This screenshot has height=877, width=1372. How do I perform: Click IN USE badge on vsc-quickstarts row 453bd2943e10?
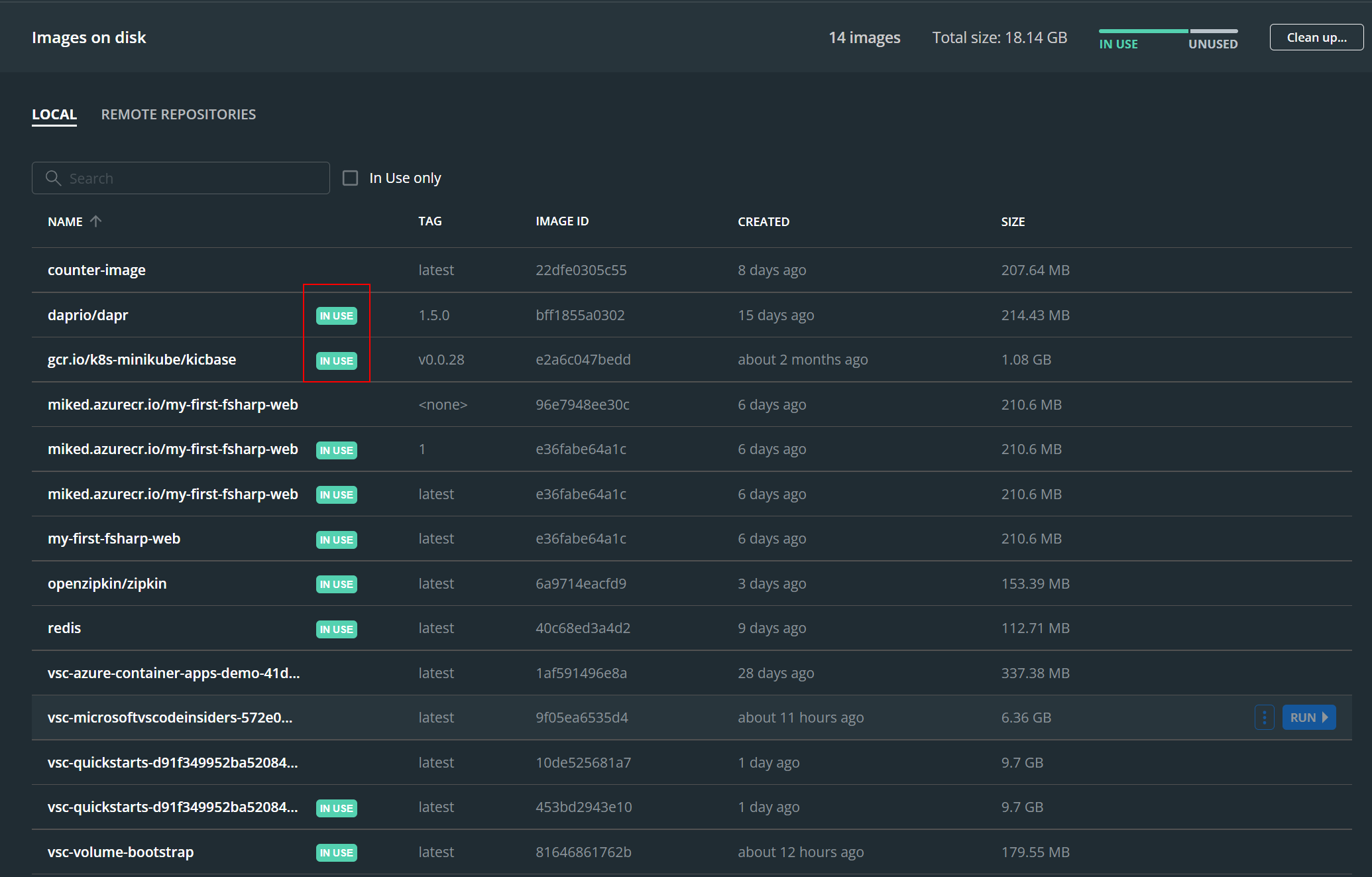pos(336,808)
